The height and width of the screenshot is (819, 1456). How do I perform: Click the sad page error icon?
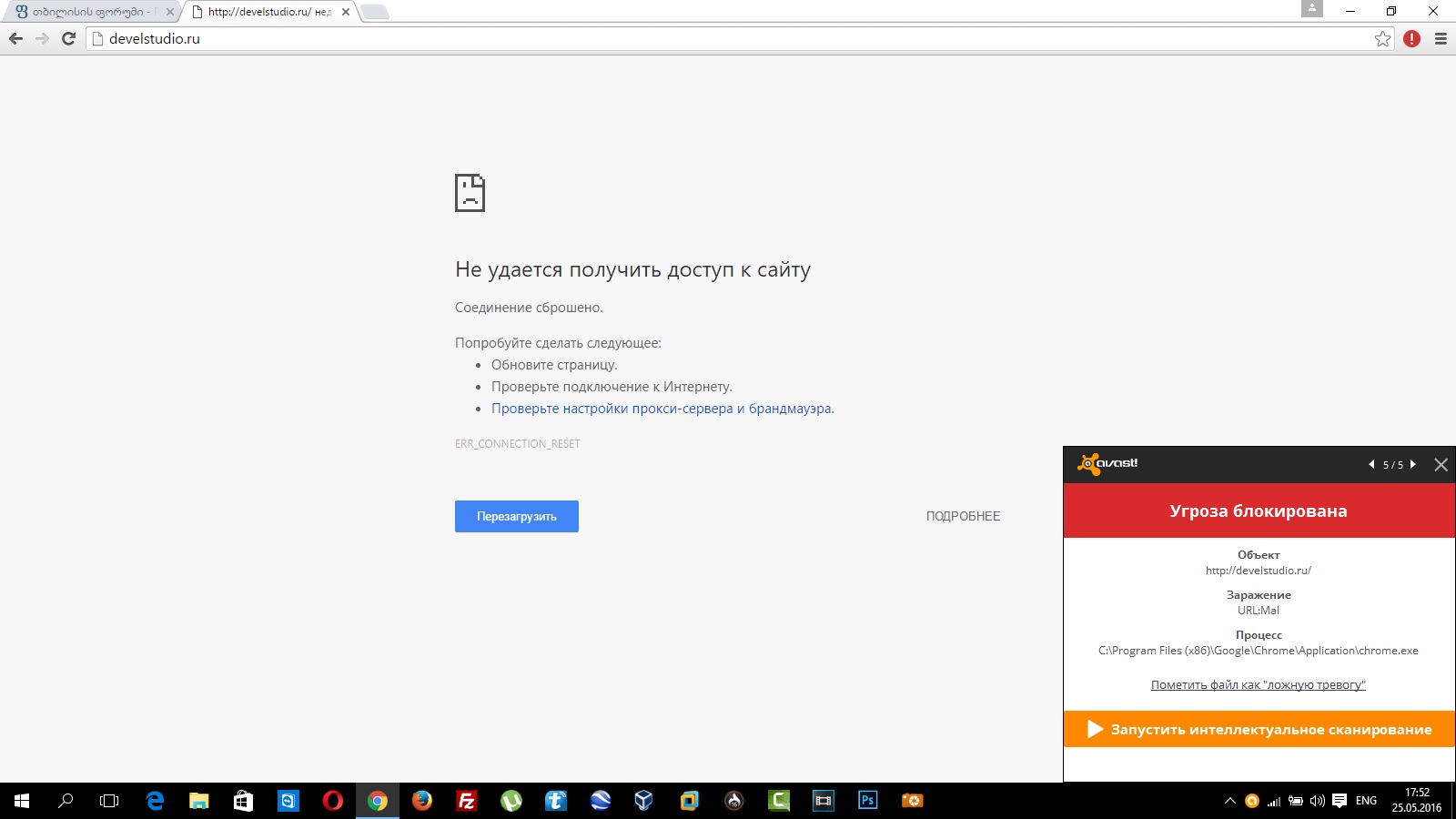(470, 192)
